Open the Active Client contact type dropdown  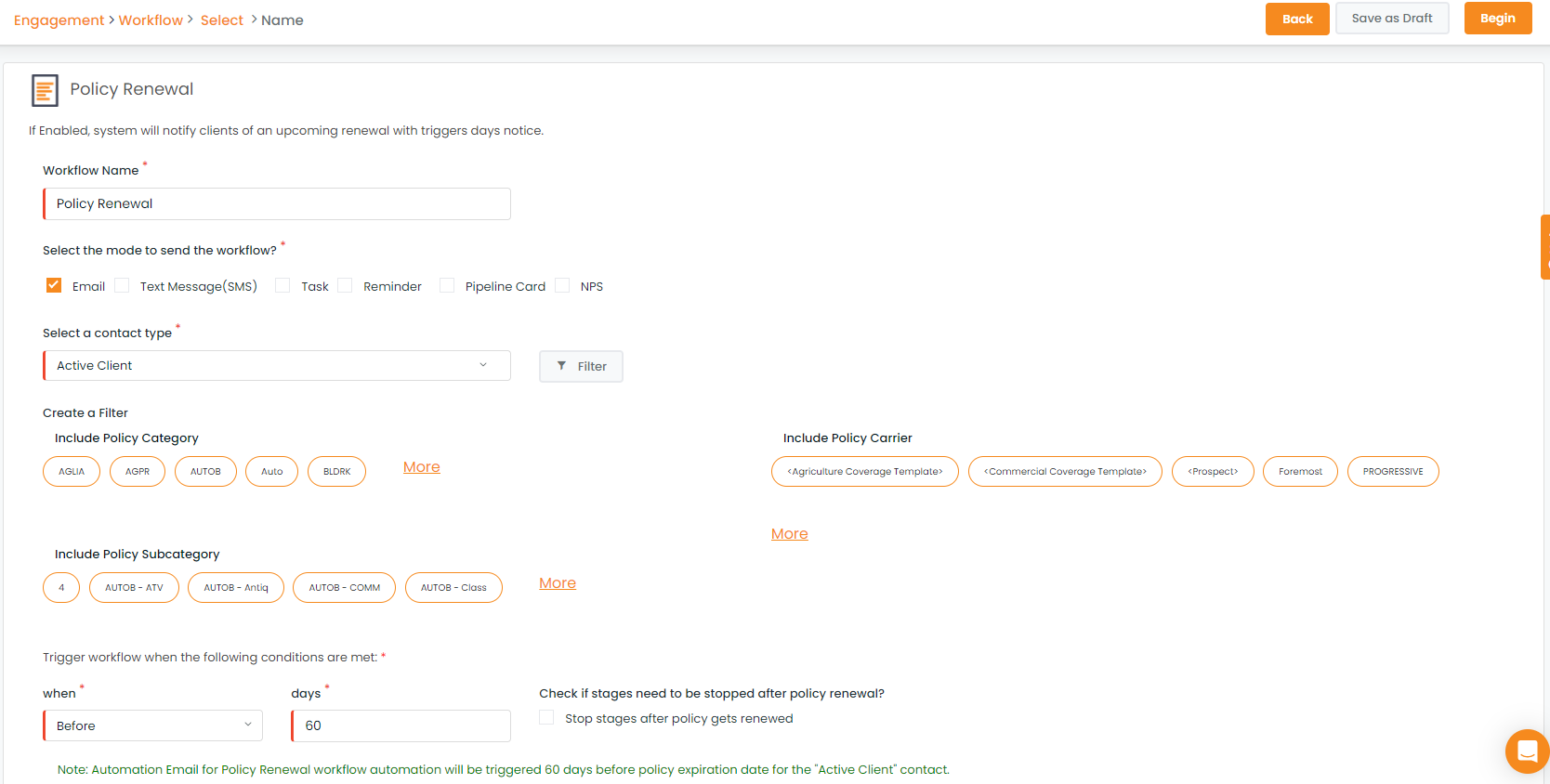click(x=277, y=365)
